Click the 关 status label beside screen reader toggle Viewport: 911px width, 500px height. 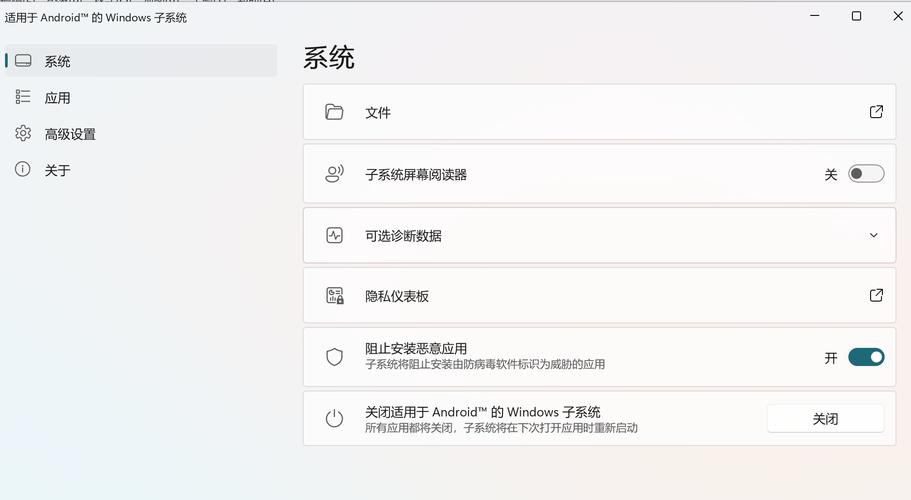pyautogui.click(x=831, y=174)
